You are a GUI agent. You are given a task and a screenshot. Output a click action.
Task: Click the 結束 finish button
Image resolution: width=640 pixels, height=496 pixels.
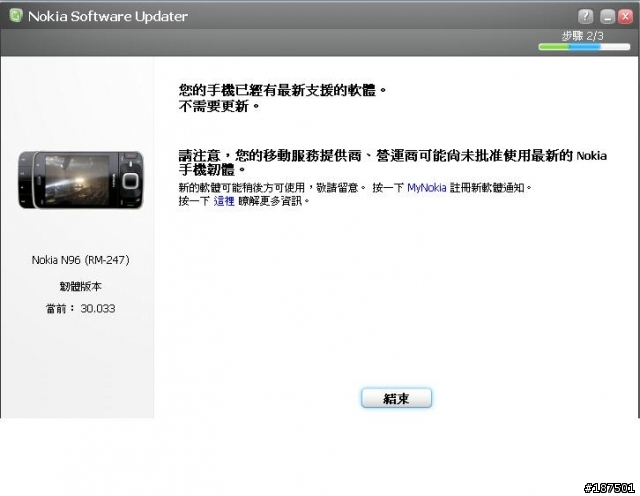pyautogui.click(x=396, y=398)
